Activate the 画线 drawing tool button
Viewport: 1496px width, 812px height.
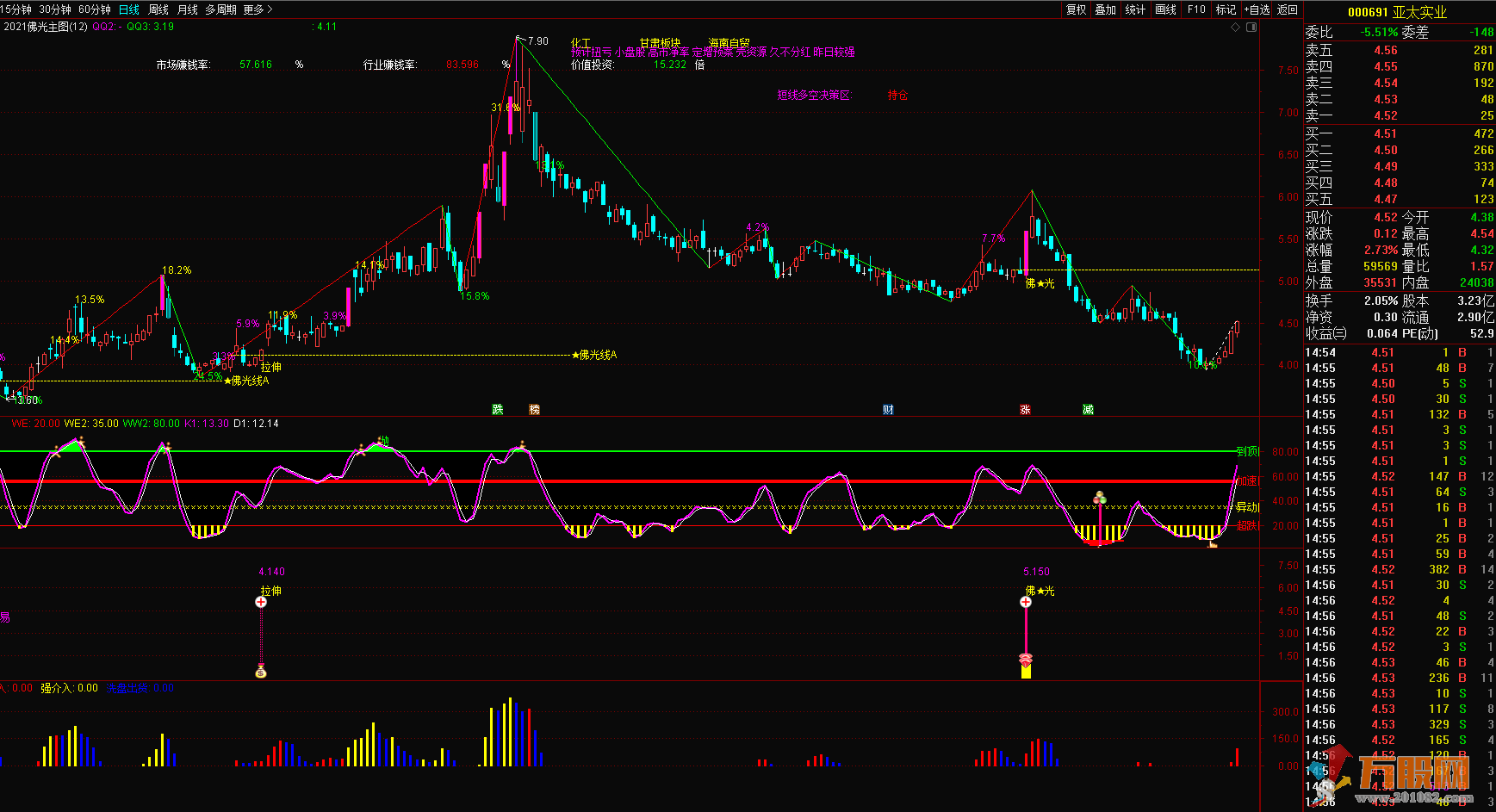pyautogui.click(x=1166, y=9)
